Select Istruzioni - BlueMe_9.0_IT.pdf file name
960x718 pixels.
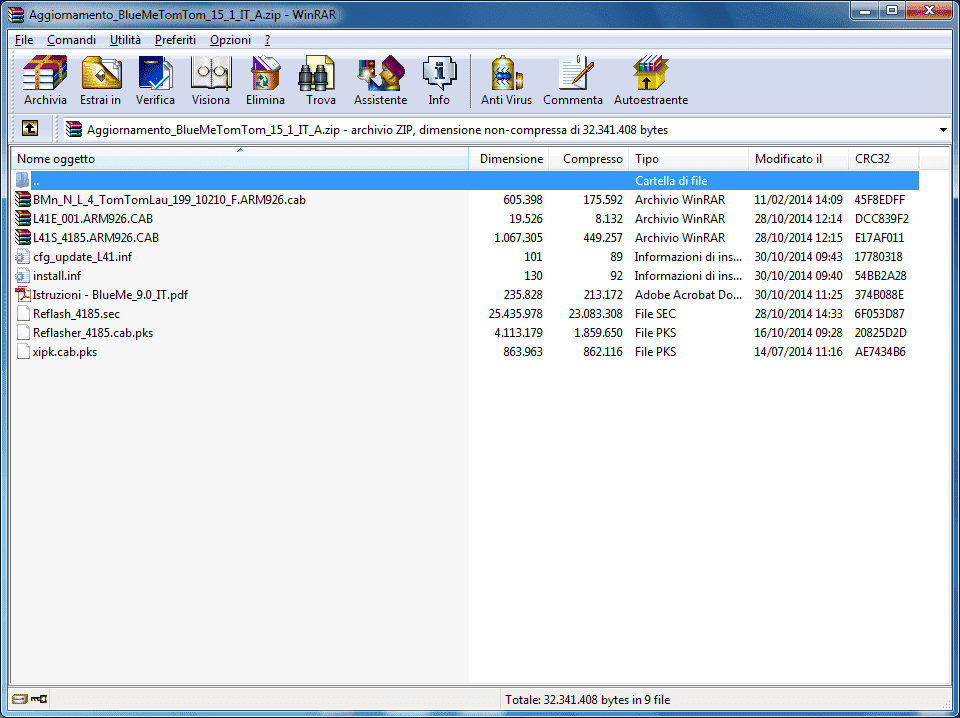110,294
